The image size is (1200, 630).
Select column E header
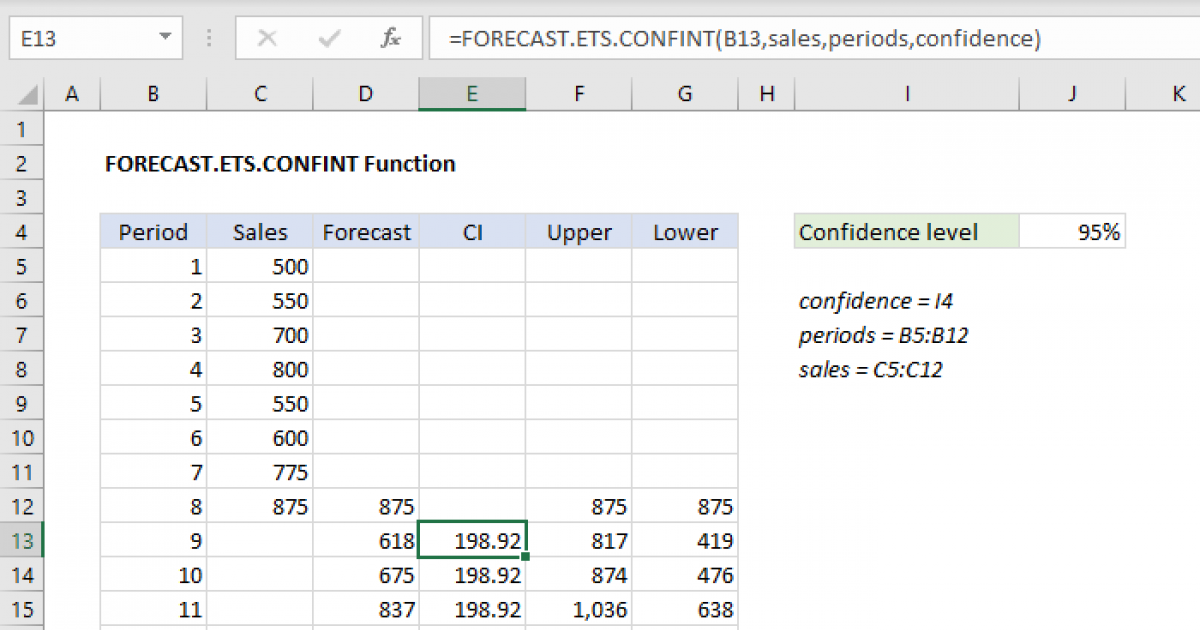[472, 93]
